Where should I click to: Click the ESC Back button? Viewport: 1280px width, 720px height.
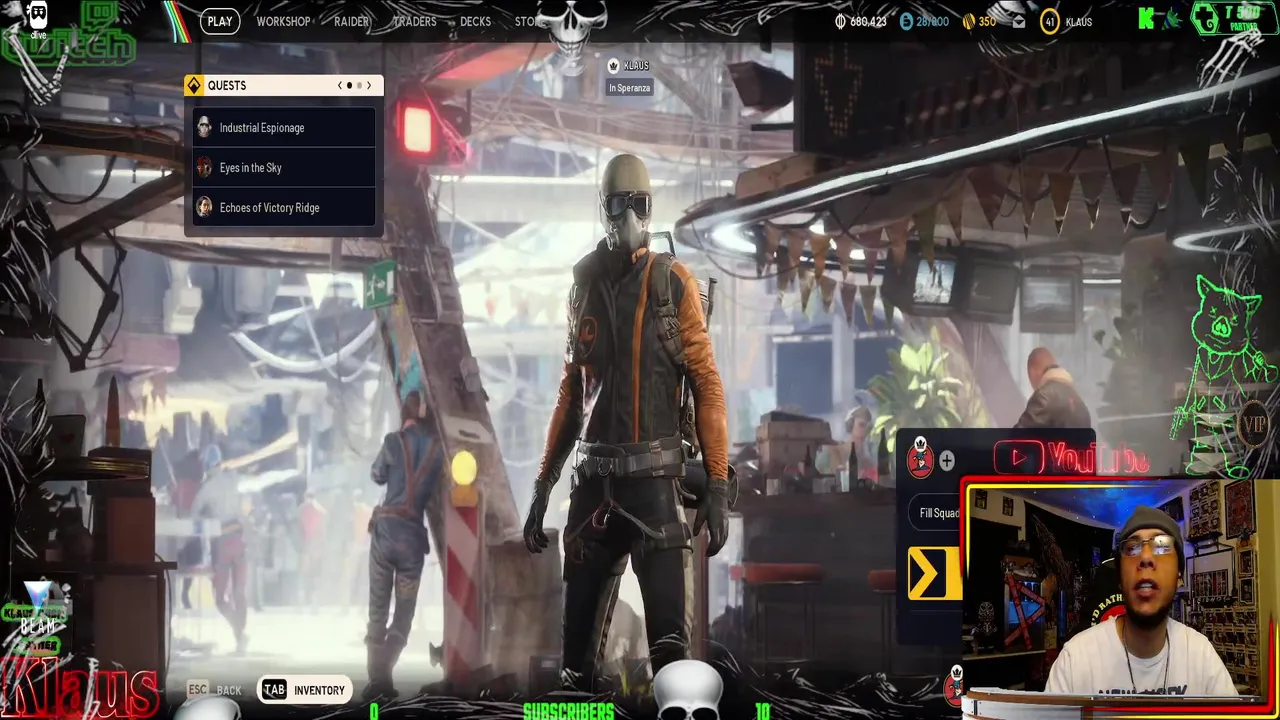[215, 690]
